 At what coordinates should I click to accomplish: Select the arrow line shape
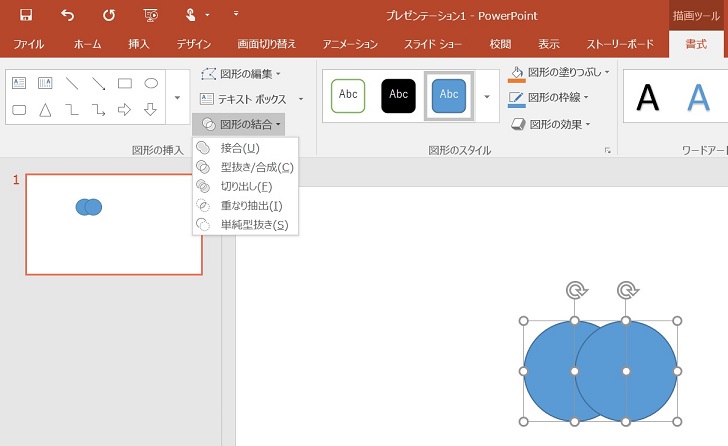point(98,83)
